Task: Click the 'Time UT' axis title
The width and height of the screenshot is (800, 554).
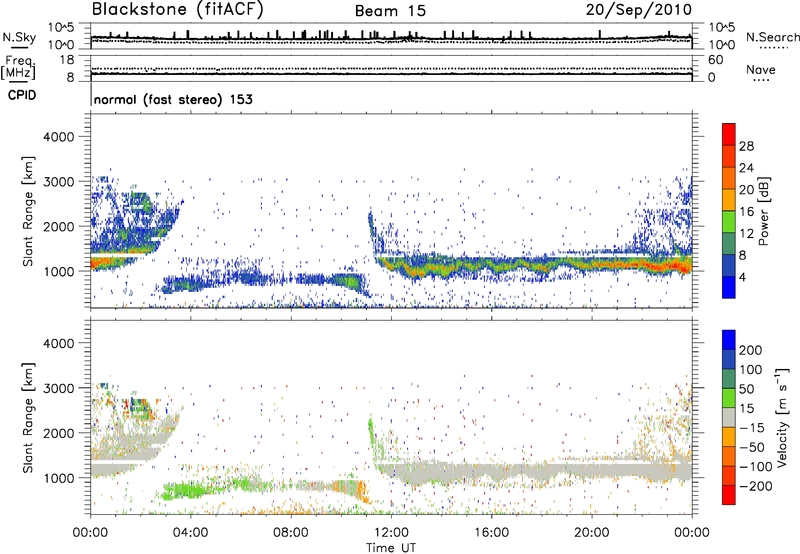Action: point(391,548)
